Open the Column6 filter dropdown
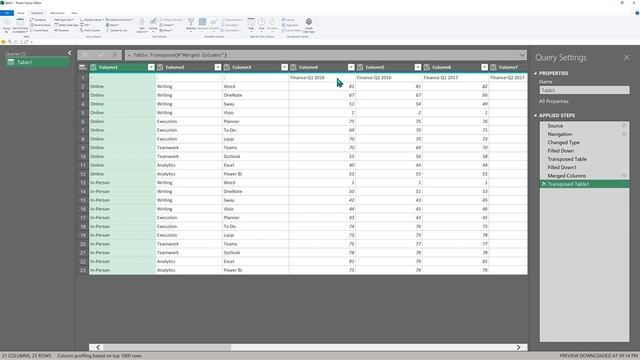Screen dimensions: 640x360 tap(484, 67)
